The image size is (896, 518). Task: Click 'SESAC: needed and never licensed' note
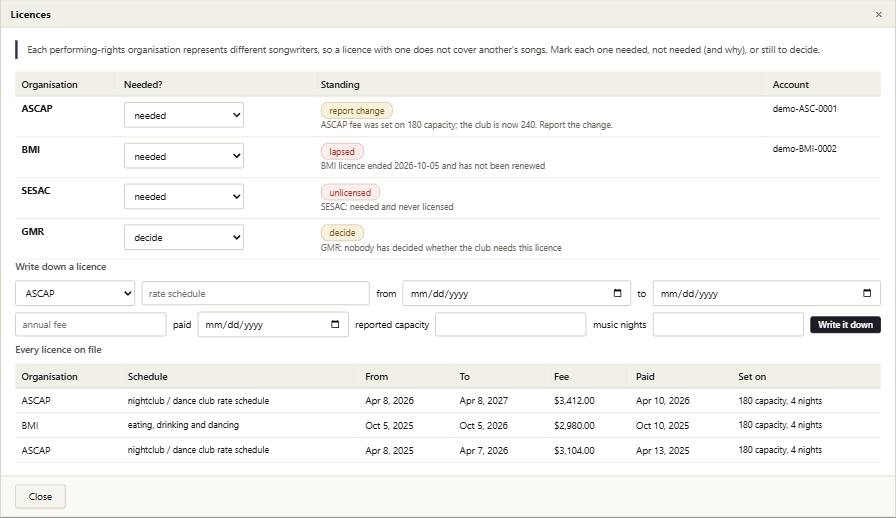(387, 207)
